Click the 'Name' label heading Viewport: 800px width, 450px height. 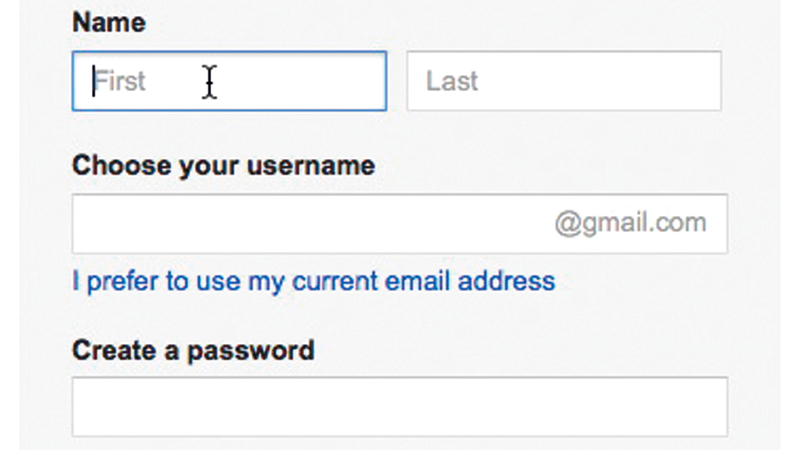pos(108,22)
